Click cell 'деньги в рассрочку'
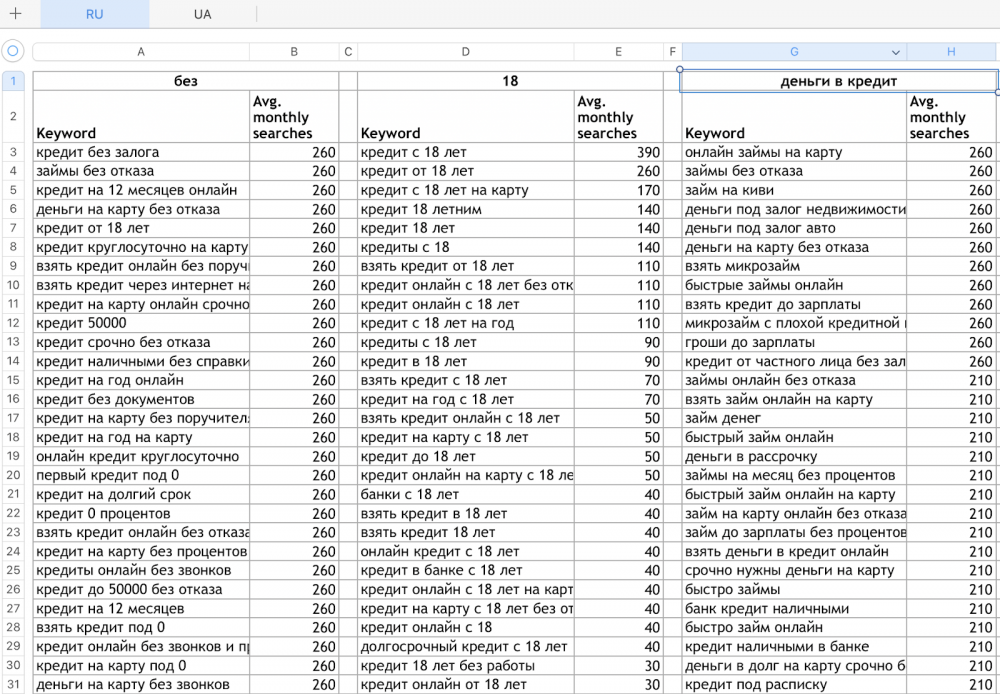This screenshot has height=694, width=1000. pos(794,457)
